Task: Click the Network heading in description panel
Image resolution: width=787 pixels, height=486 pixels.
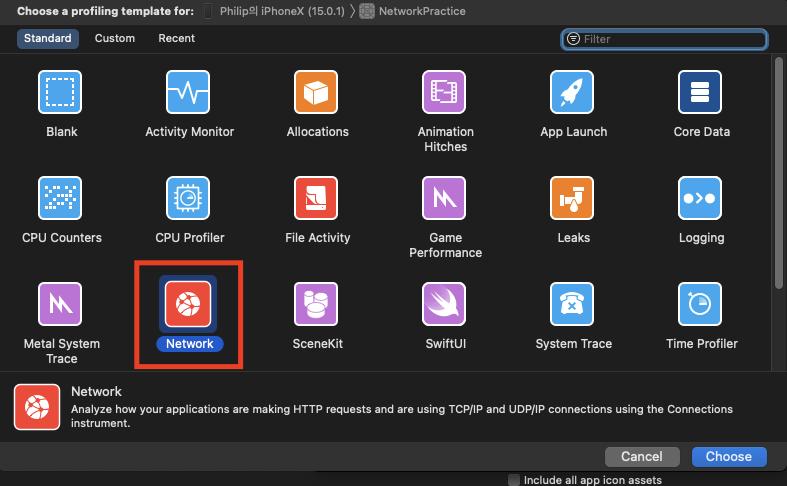Action: (x=96, y=391)
